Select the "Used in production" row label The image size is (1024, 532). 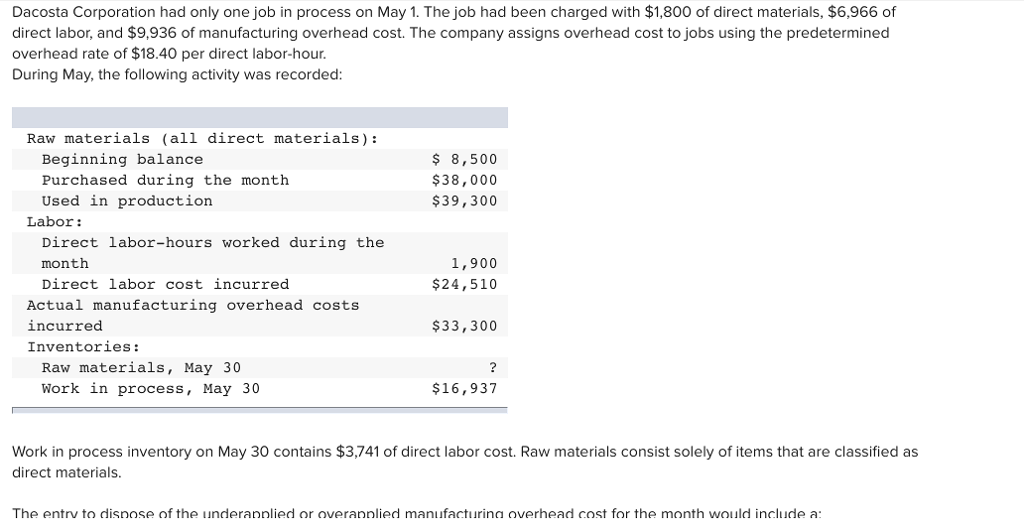(127, 202)
